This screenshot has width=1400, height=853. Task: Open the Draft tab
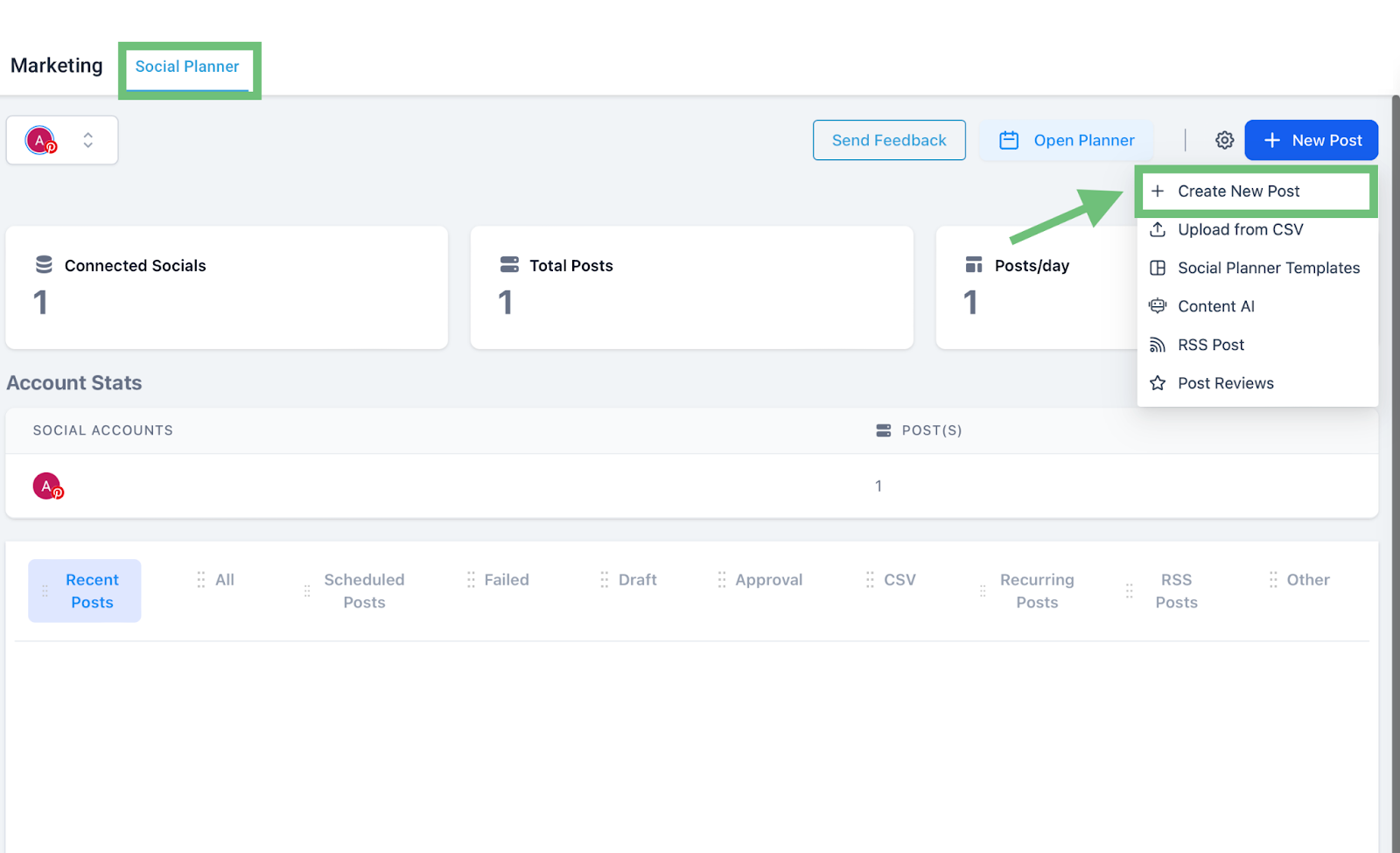pyautogui.click(x=638, y=579)
